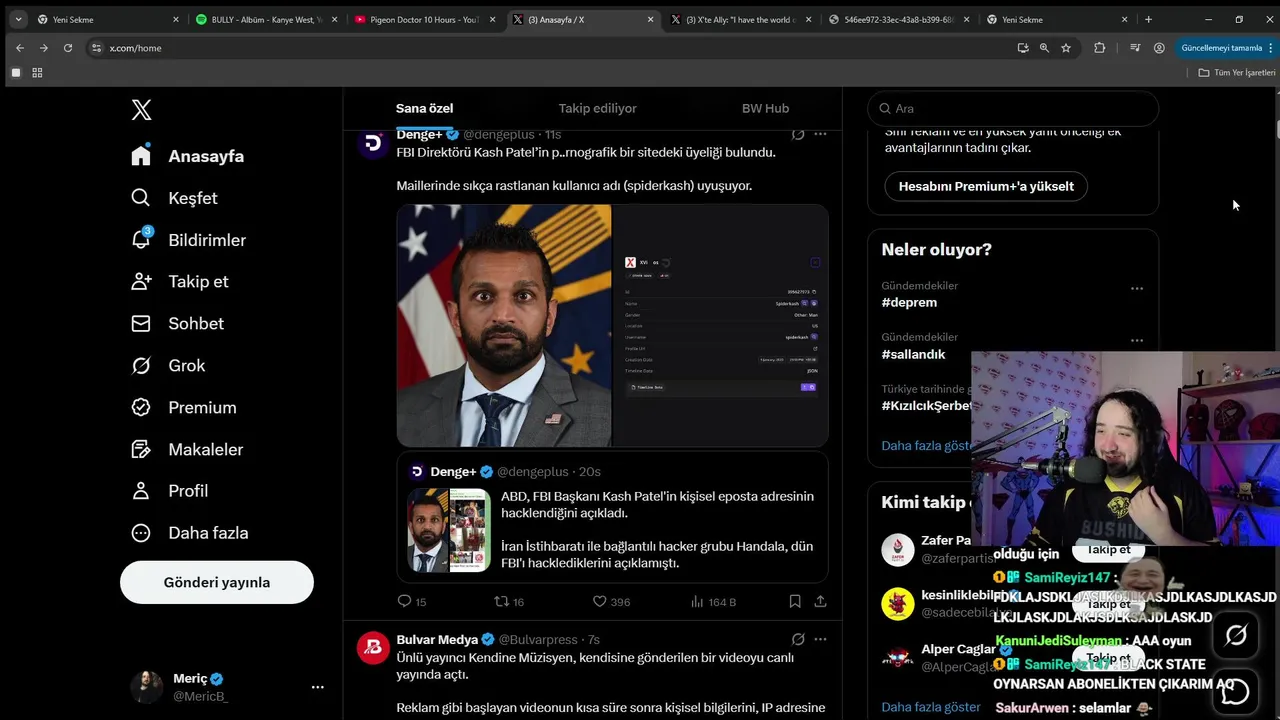Screen dimensions: 1280x720
Task: Open Grok floating button at right
Action: (1236, 635)
